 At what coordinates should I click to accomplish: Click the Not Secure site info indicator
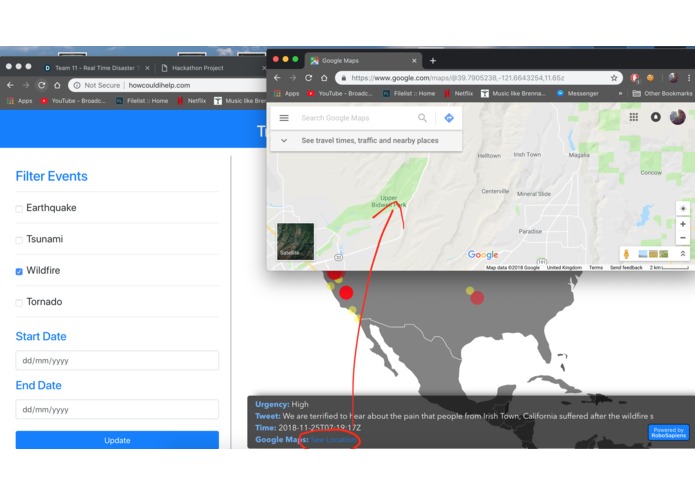pyautogui.click(x=97, y=85)
